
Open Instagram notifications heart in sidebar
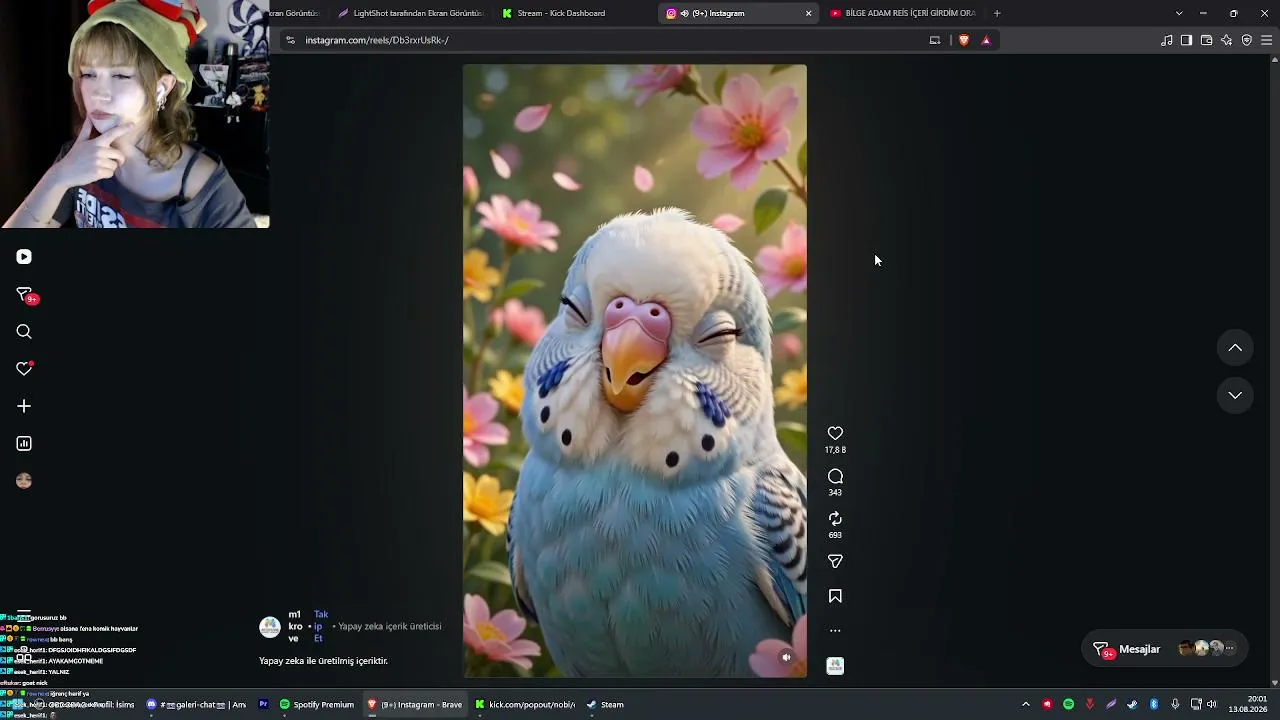tap(24, 369)
